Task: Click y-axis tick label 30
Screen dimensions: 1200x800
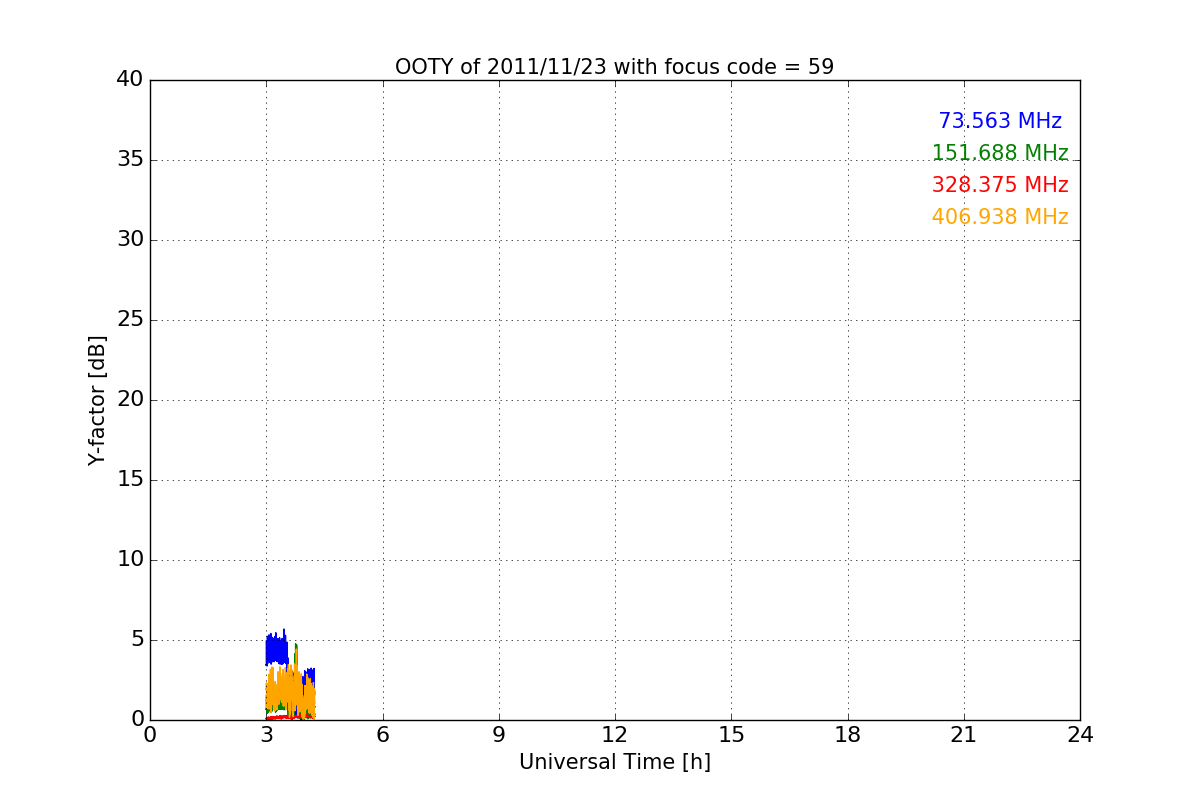Action: point(130,240)
